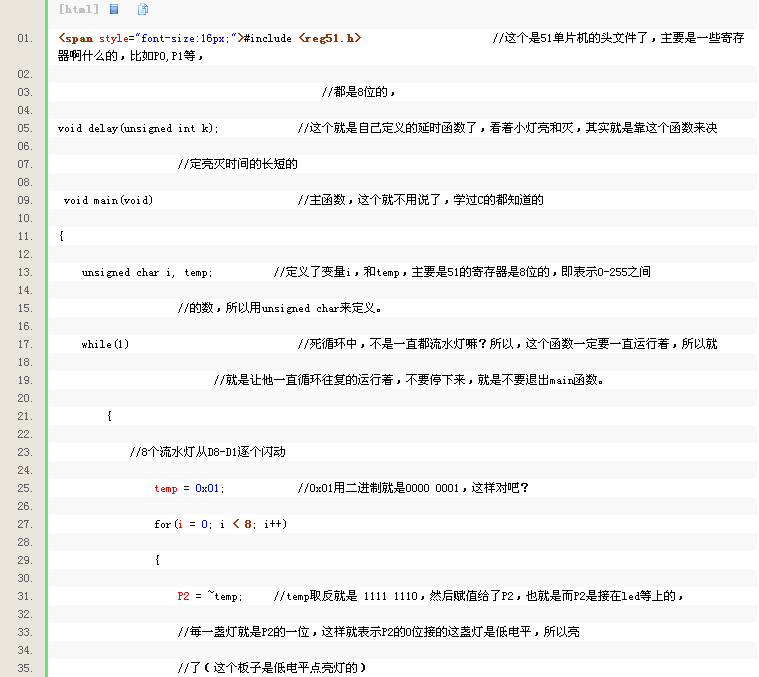The image size is (759, 677).
Task: Click opening brace on line 29
Action: click(157, 560)
